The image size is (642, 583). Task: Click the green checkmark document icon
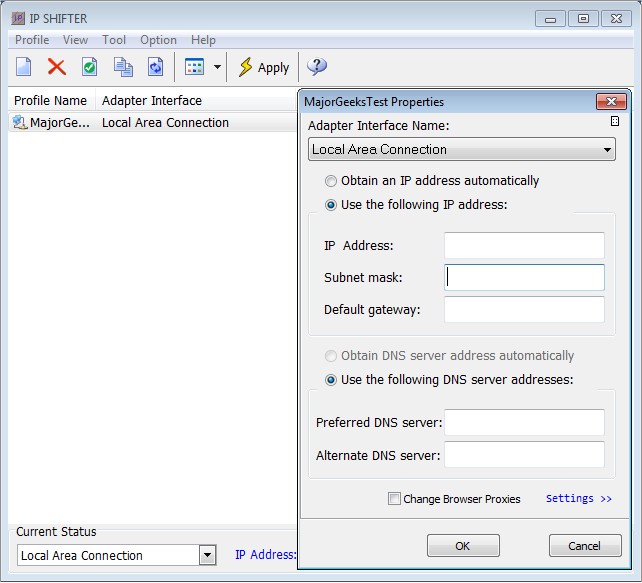89,67
